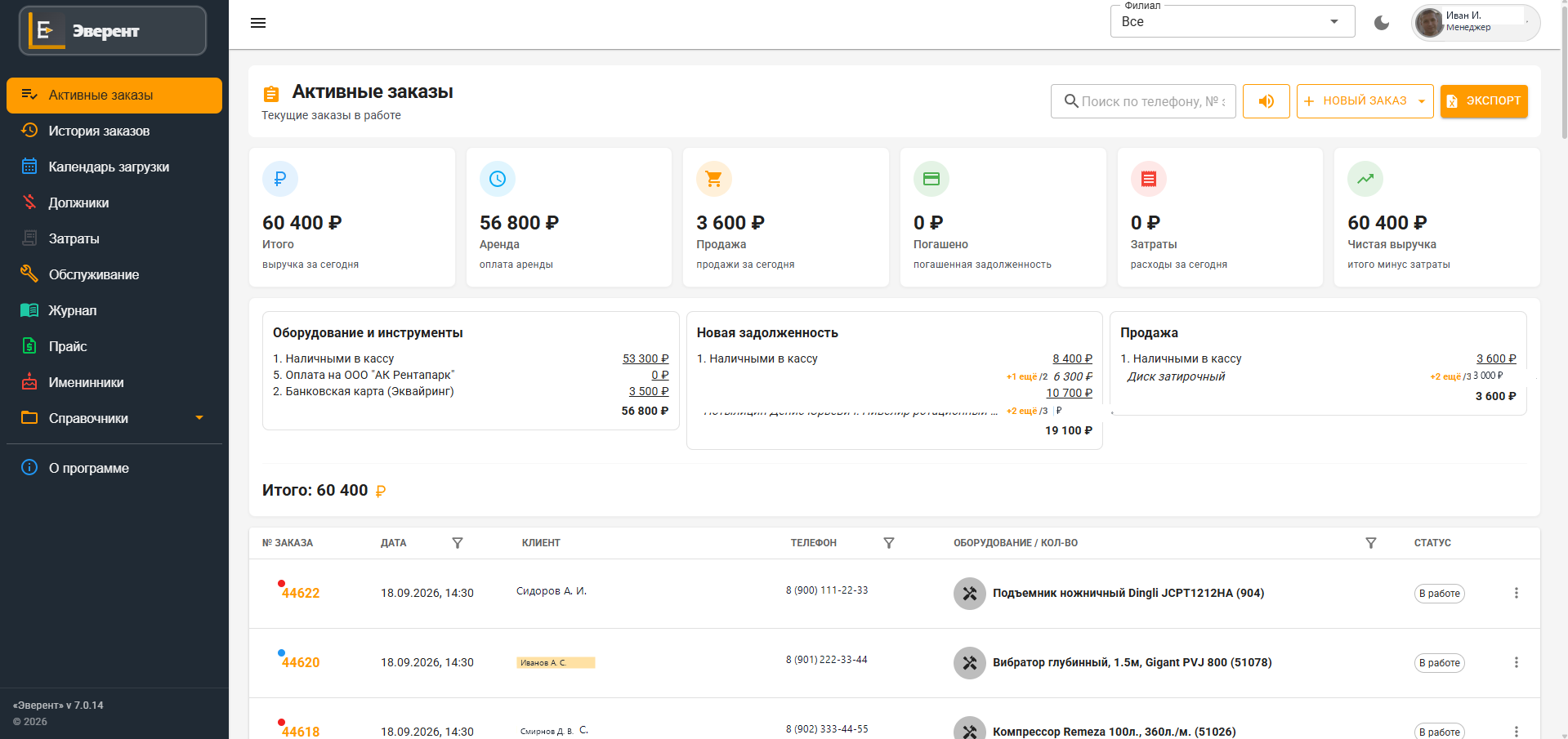Go to История заказов

click(114, 131)
